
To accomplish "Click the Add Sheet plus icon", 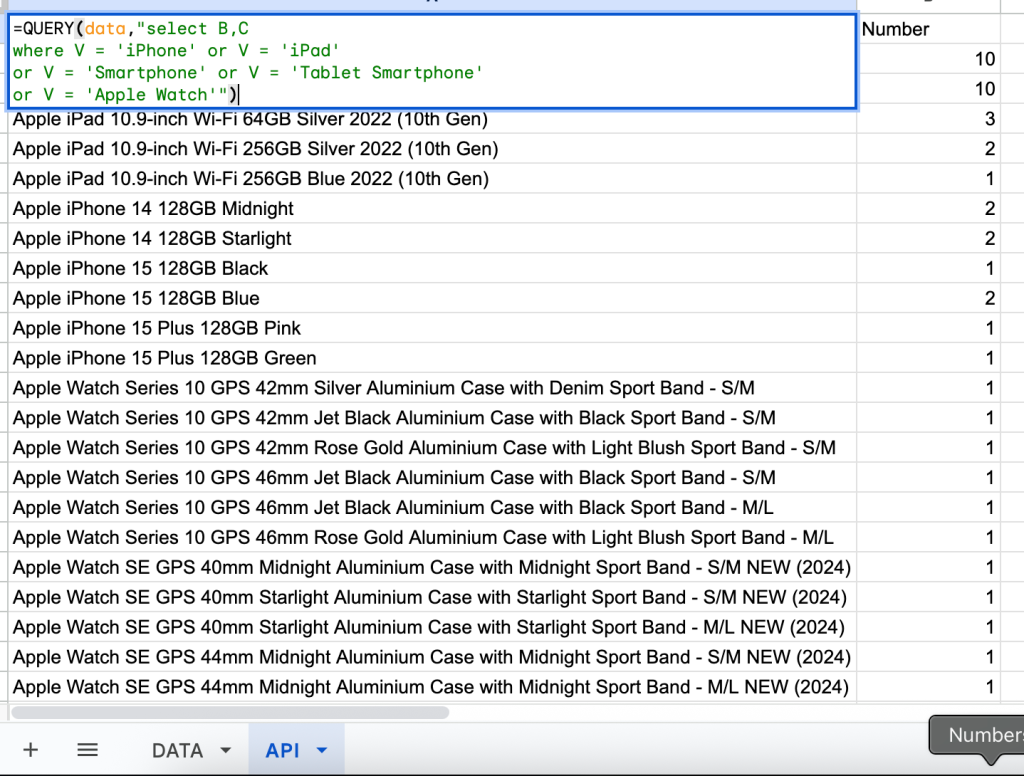I will click(x=30, y=750).
